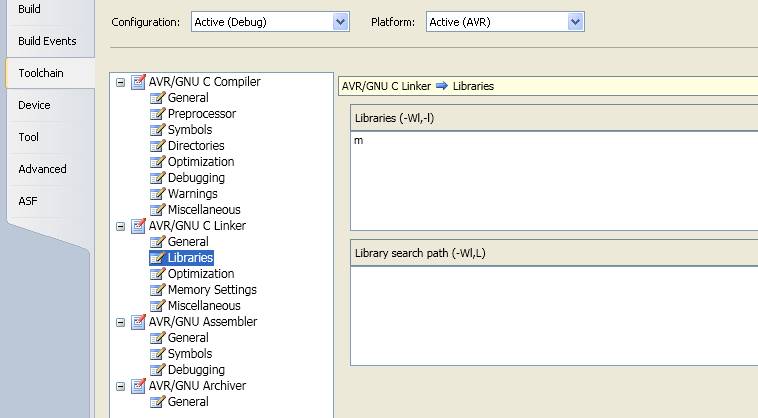This screenshot has width=758, height=418.
Task: Click the icon beside Directories
Action: [x=157, y=146]
